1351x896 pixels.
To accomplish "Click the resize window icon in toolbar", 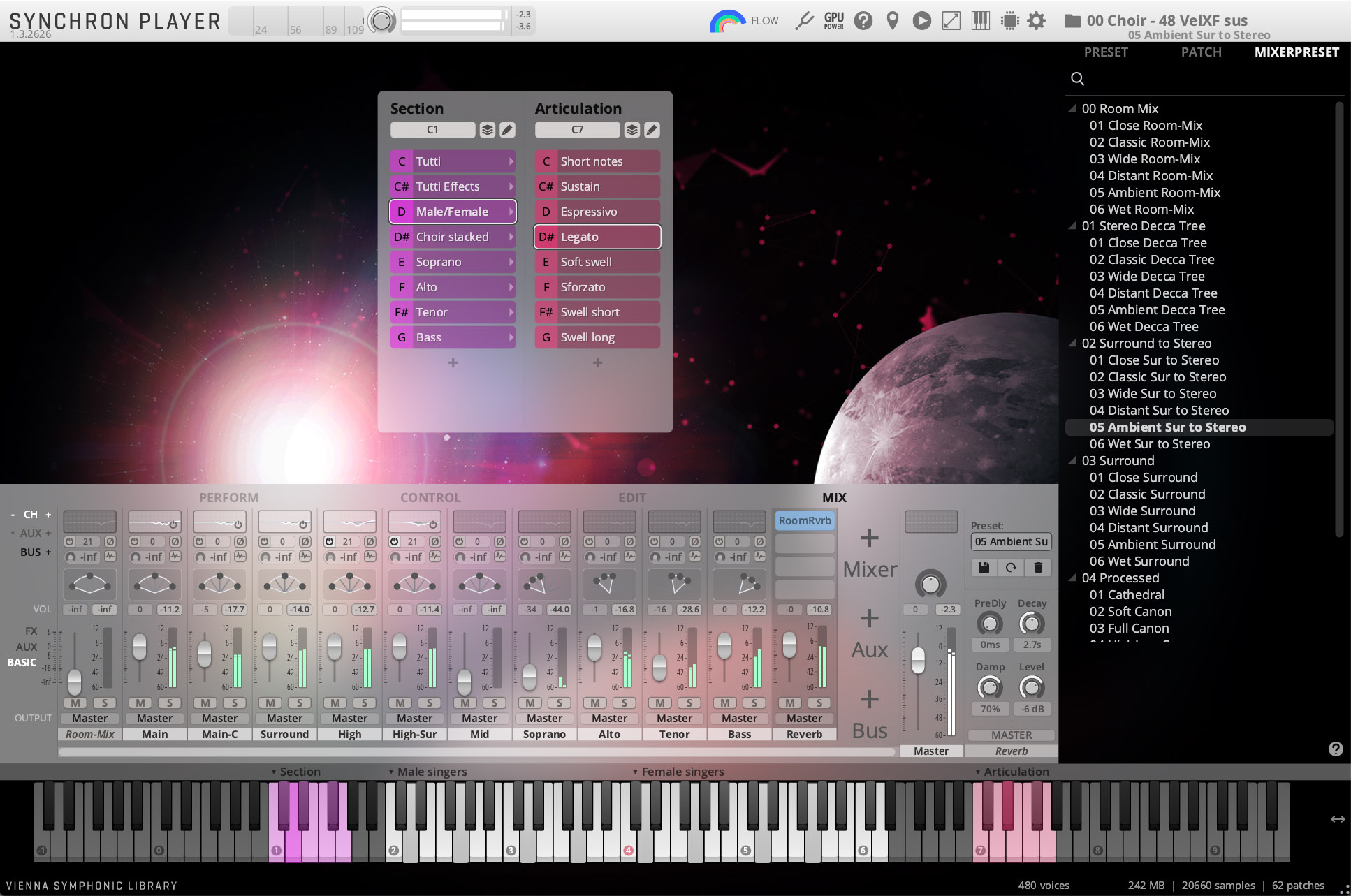I will pos(951,21).
